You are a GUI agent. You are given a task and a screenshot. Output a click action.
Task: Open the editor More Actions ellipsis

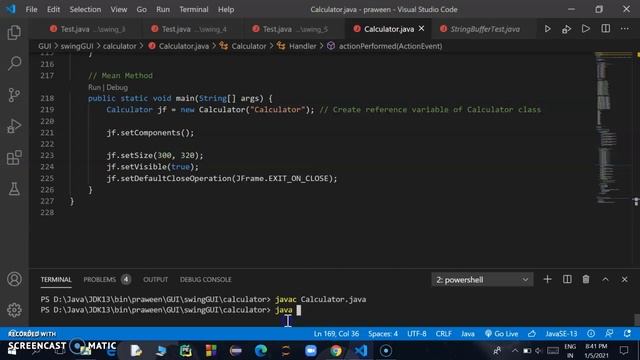(x=625, y=29)
